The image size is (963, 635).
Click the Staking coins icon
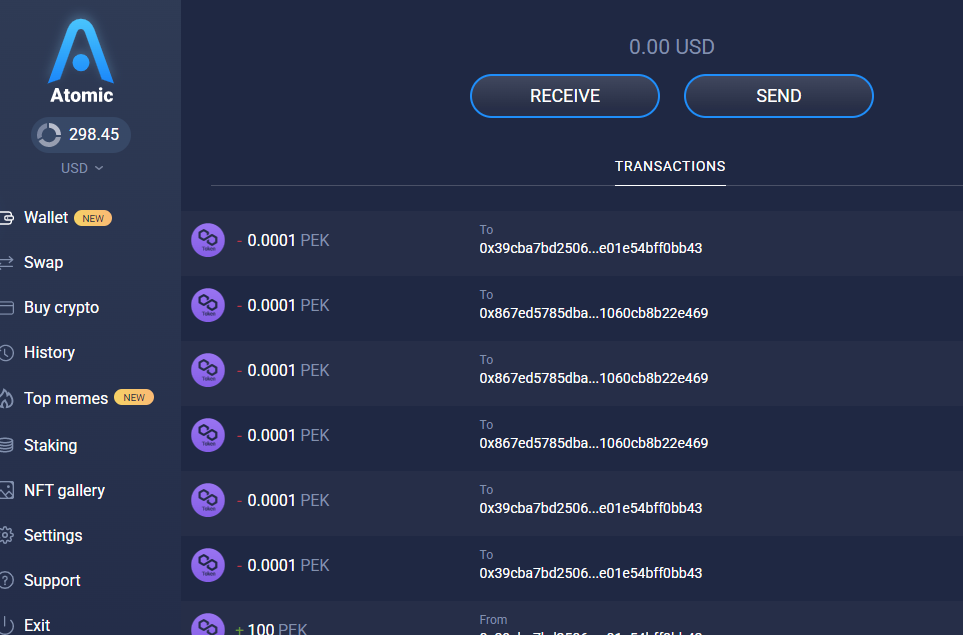[x=6, y=445]
